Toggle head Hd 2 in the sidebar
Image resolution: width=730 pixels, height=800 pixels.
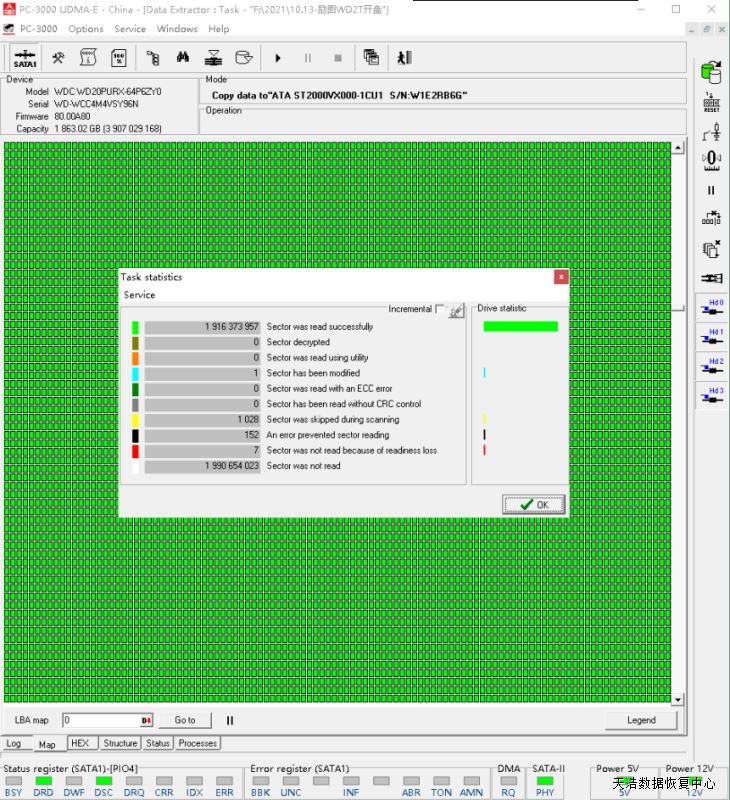tap(711, 367)
